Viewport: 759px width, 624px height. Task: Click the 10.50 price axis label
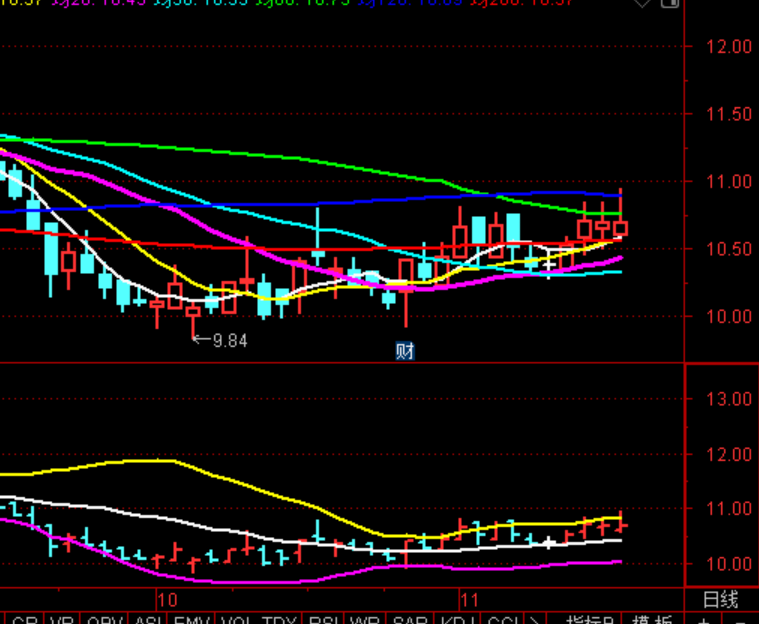point(729,249)
